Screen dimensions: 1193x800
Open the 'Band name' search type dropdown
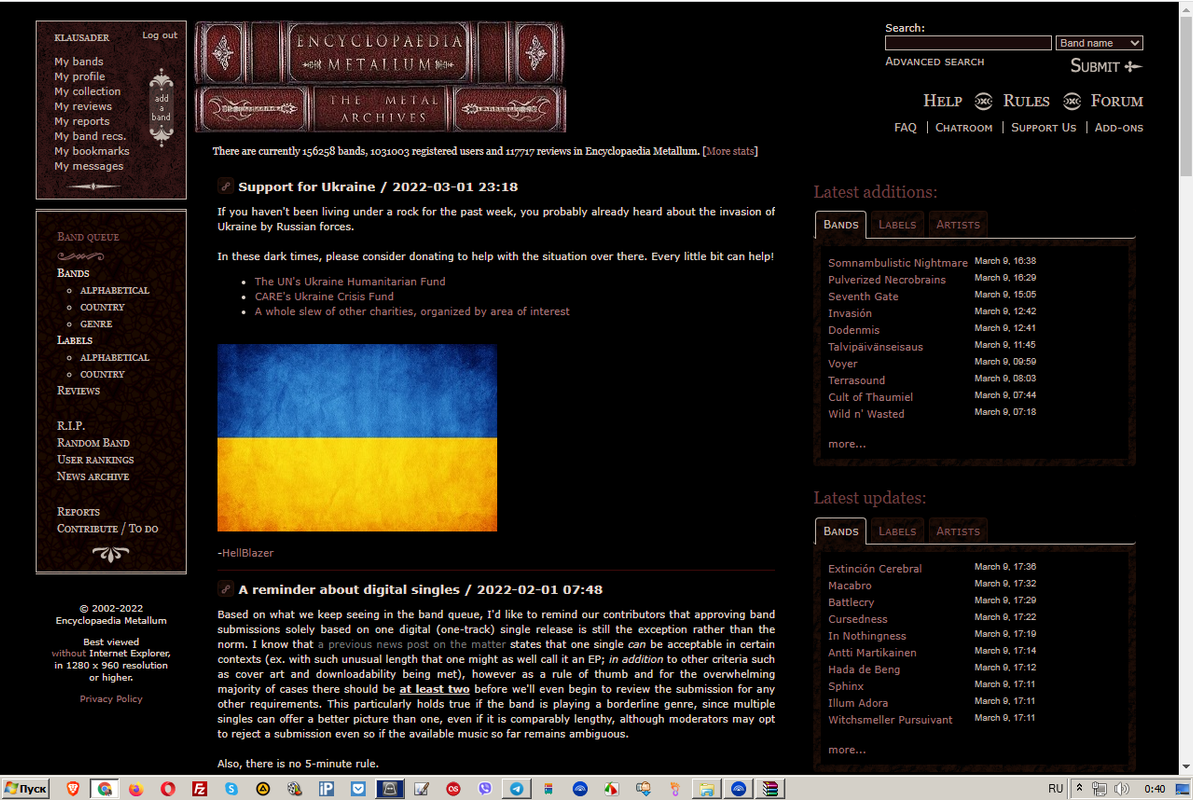click(x=1099, y=43)
